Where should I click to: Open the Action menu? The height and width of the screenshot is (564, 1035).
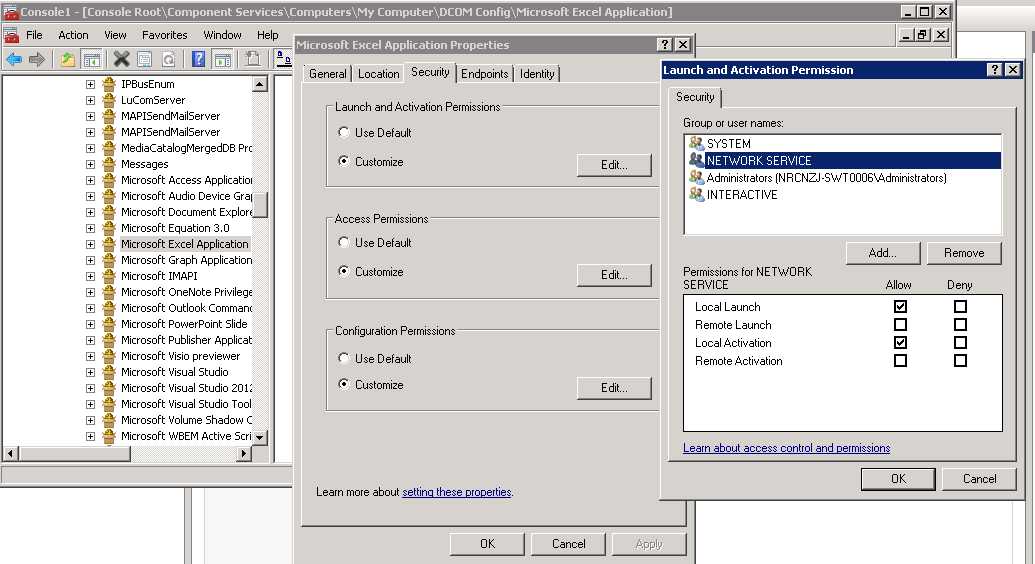[73, 35]
